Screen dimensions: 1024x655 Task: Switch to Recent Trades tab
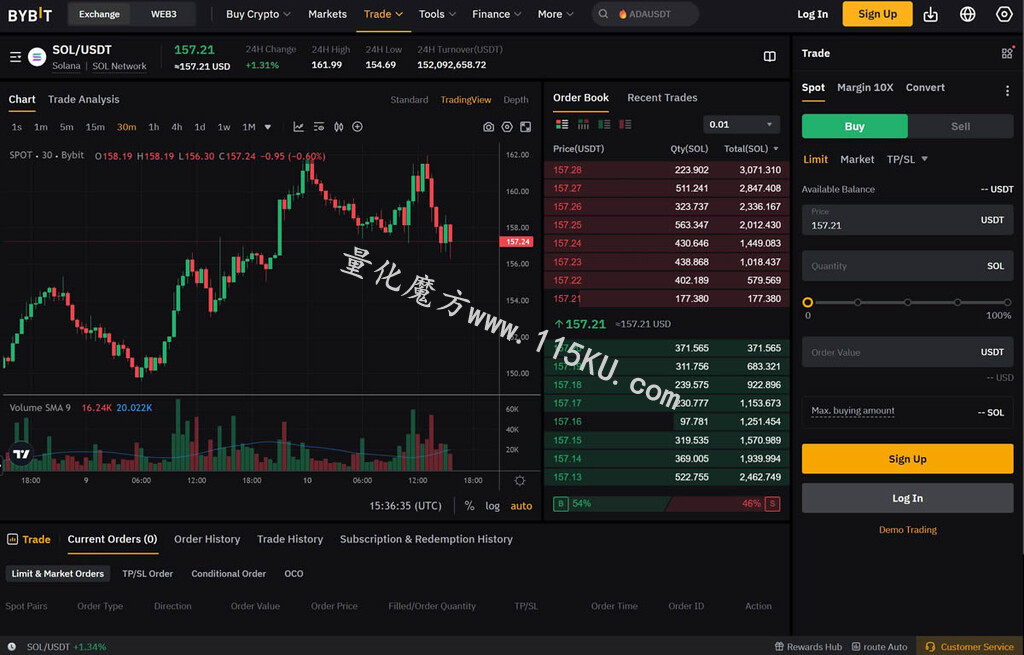[662, 97]
